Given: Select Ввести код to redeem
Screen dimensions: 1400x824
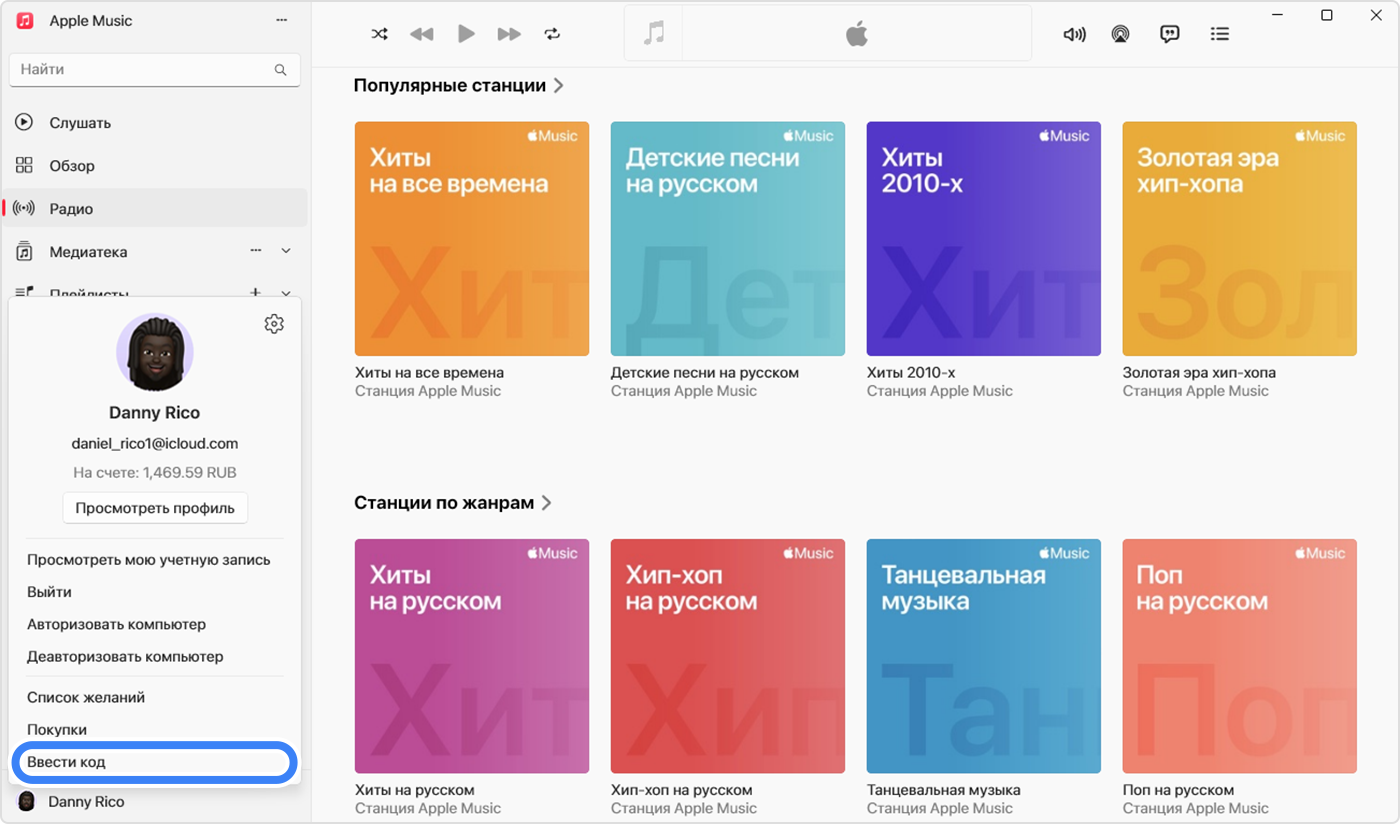Looking at the screenshot, I should pyautogui.click(x=155, y=762).
